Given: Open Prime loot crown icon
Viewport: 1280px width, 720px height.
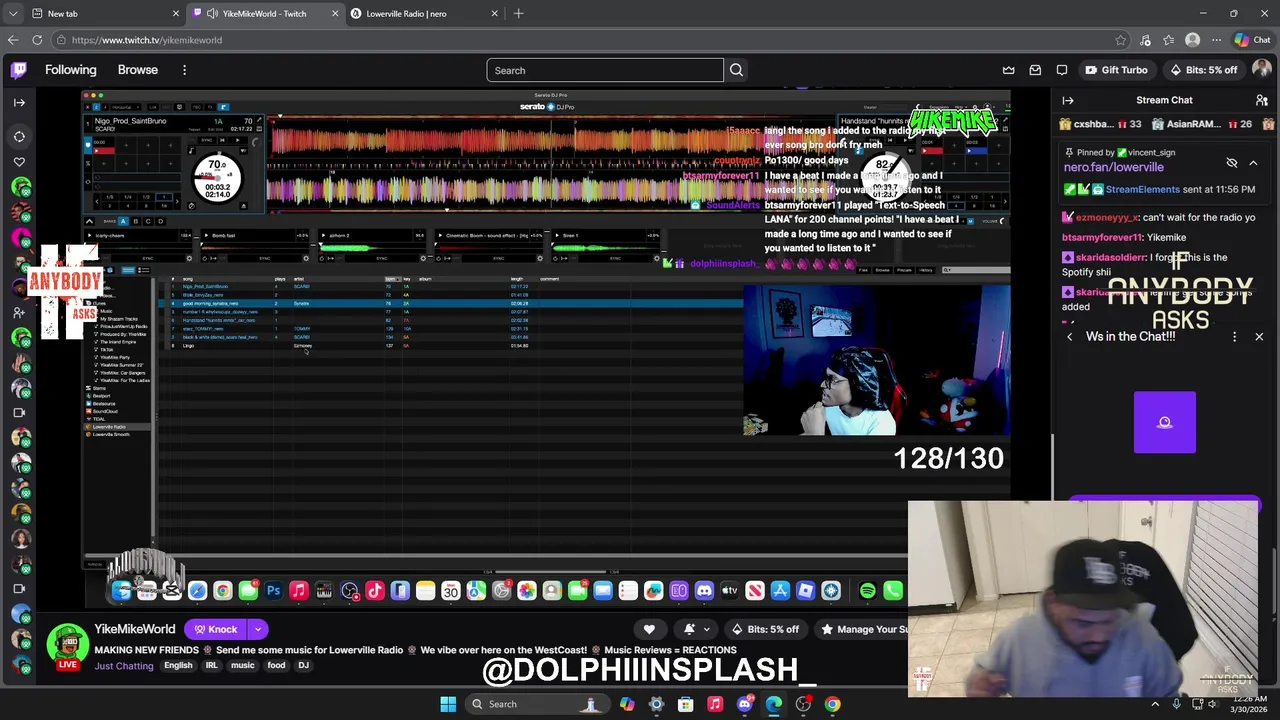Looking at the screenshot, I should point(1009,70).
